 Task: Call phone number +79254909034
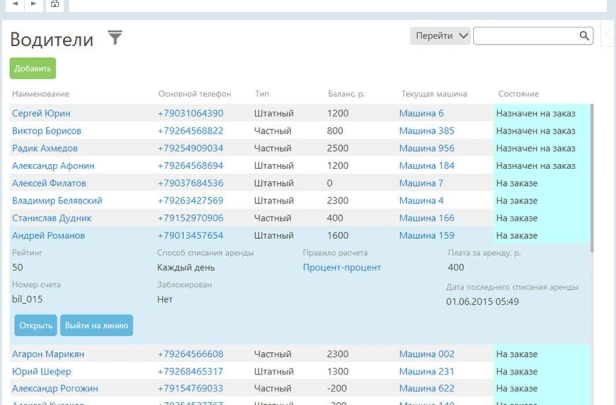tap(190, 149)
